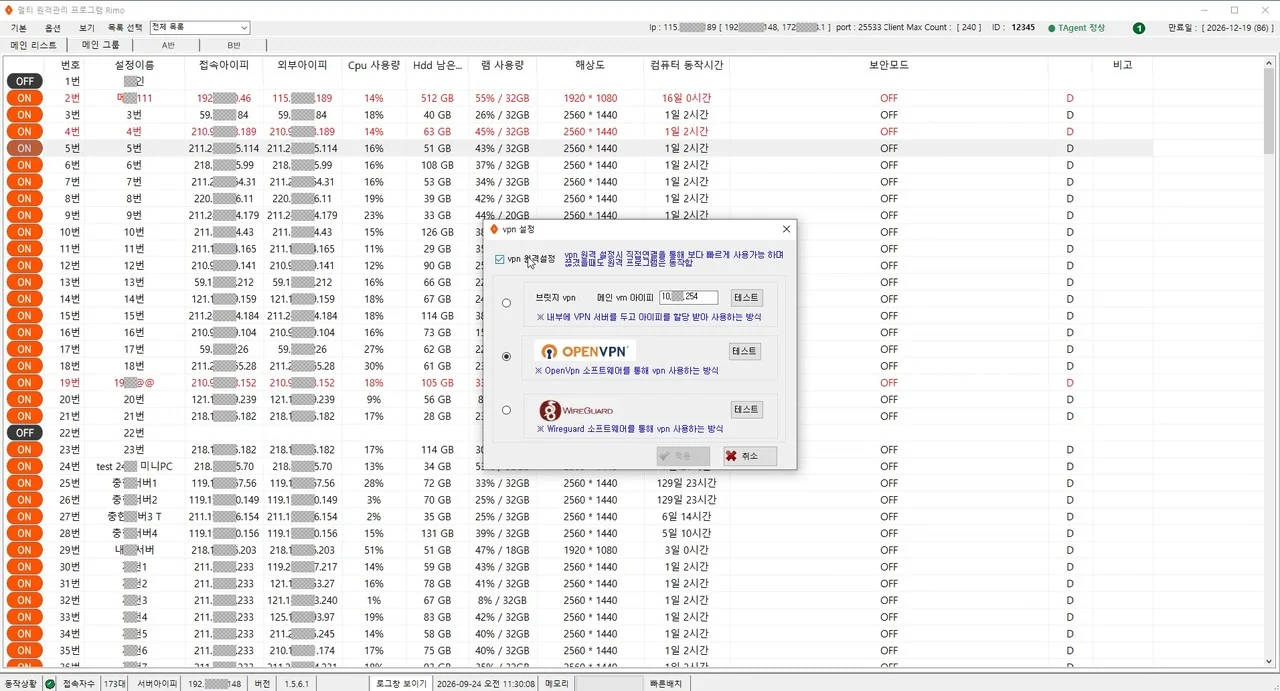Switch to the A반 tab
This screenshot has width=1280, height=691.
[168, 45]
